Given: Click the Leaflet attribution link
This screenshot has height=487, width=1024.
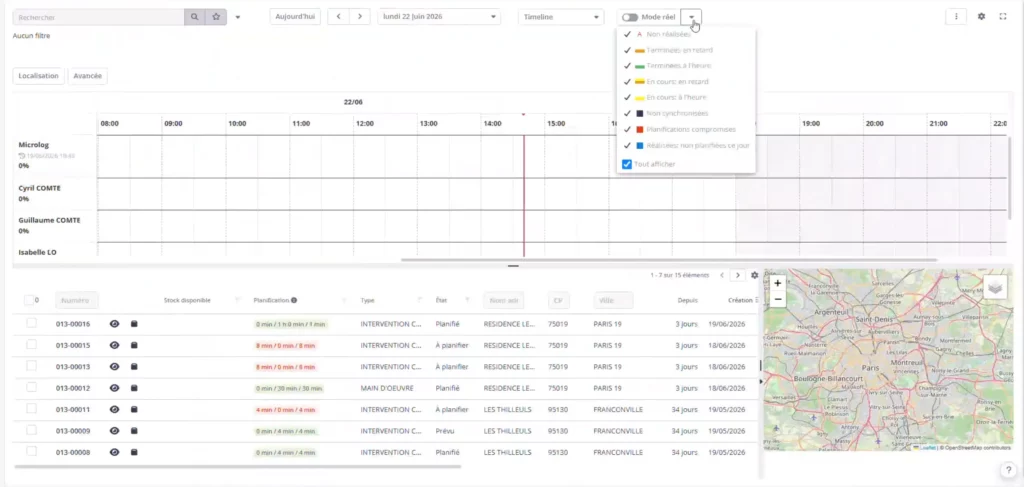Looking at the screenshot, I should pyautogui.click(x=926, y=448).
